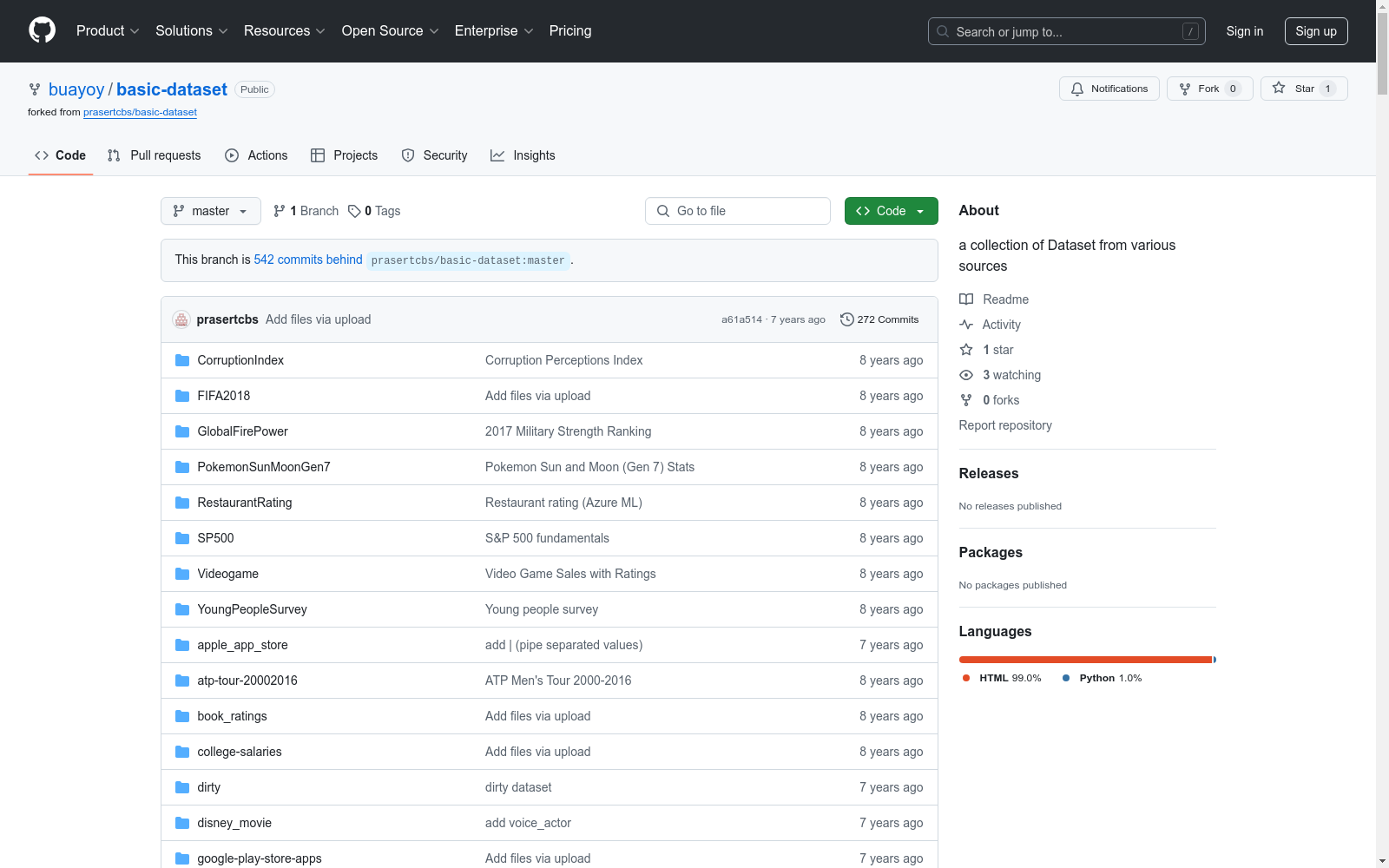This screenshot has width=1389, height=868.
Task: Click the CorruptionIndex folder icon
Action: [182, 360]
